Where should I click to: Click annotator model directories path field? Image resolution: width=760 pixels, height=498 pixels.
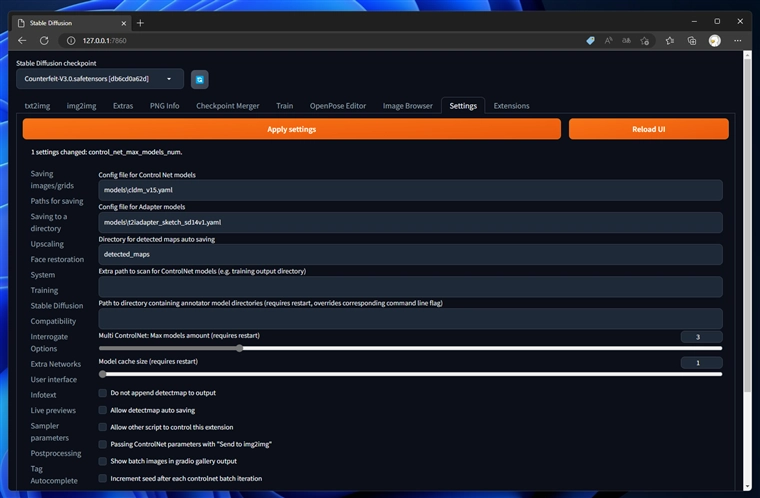pos(410,319)
